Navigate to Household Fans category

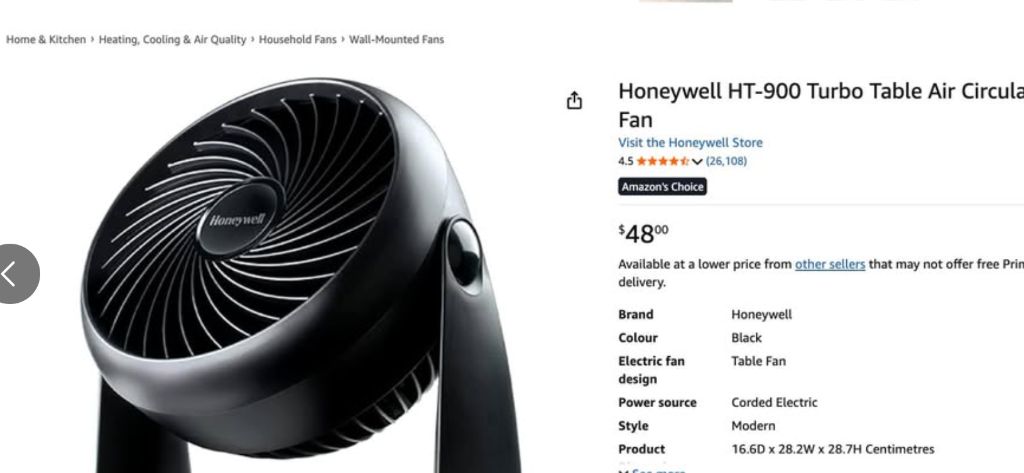(x=298, y=39)
